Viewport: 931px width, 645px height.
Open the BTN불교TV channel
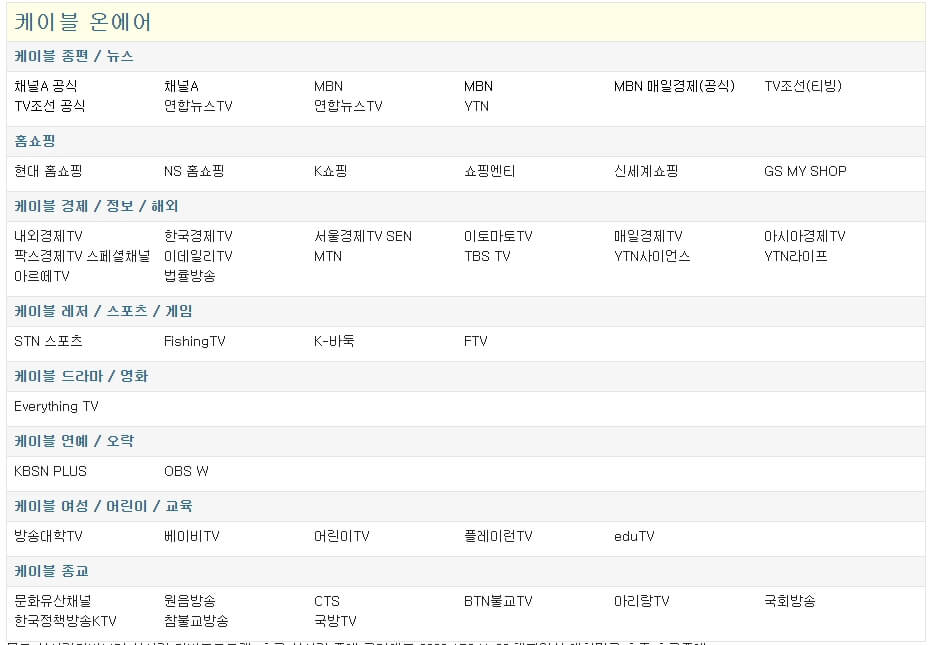[498, 601]
